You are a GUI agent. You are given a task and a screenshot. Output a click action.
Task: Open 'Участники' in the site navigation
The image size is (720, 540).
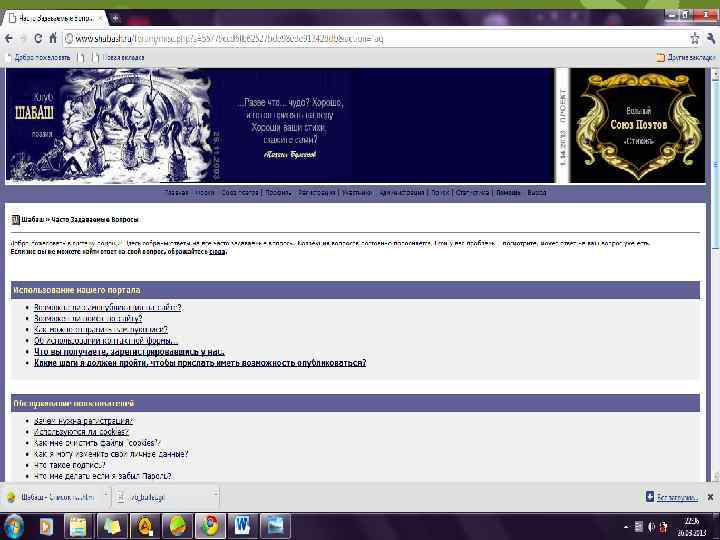click(357, 192)
